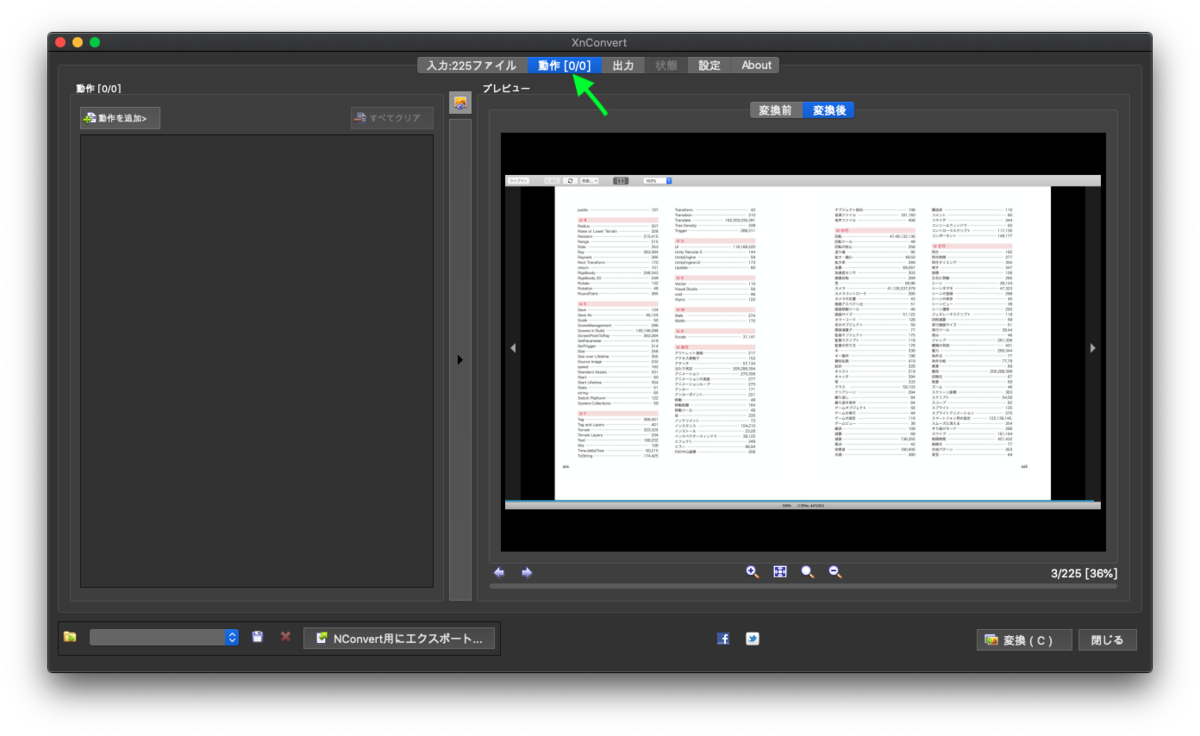Toggle the preview panel image icon
The image size is (1200, 736).
[x=460, y=103]
